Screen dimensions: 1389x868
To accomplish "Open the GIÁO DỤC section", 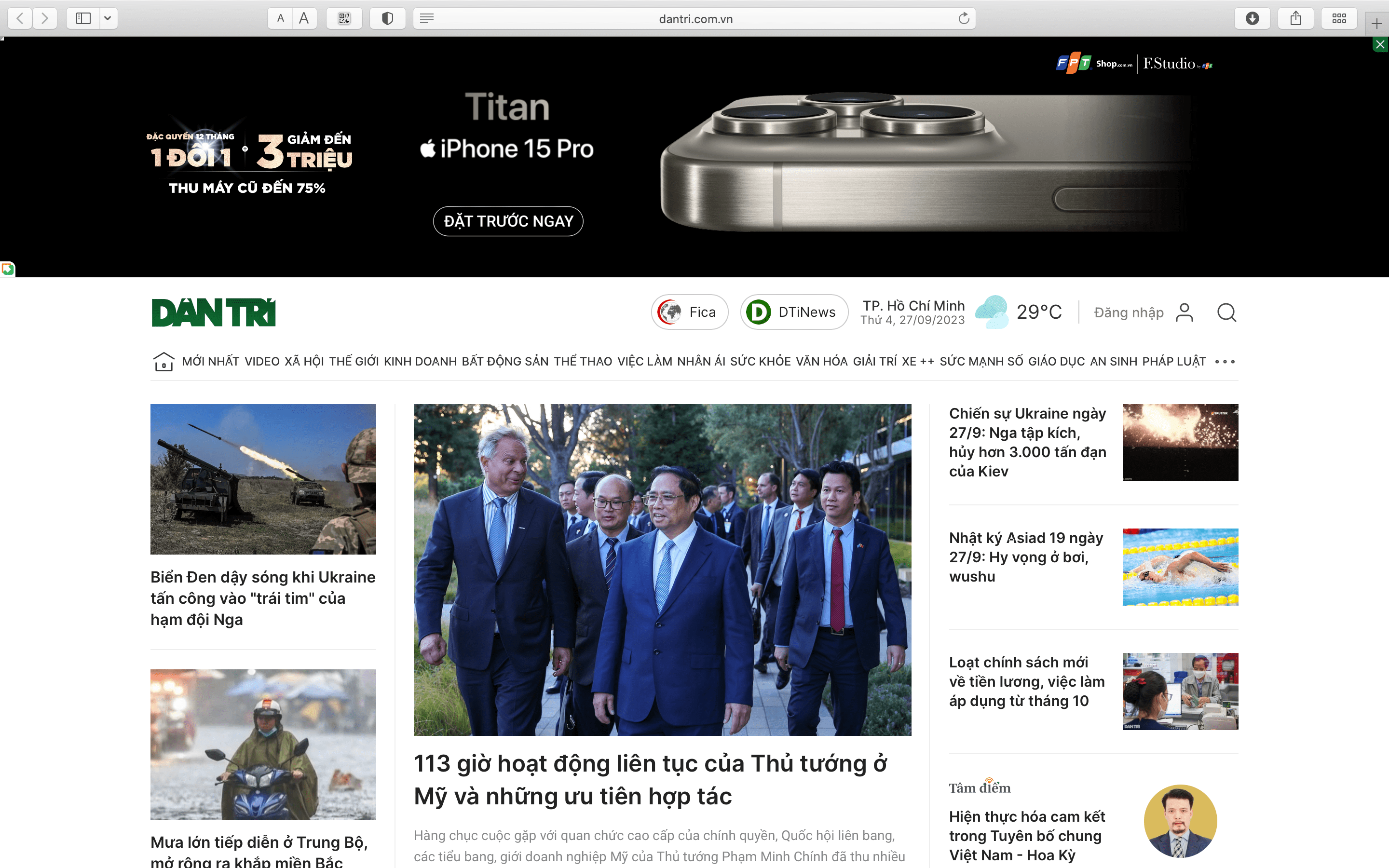I will [1057, 362].
